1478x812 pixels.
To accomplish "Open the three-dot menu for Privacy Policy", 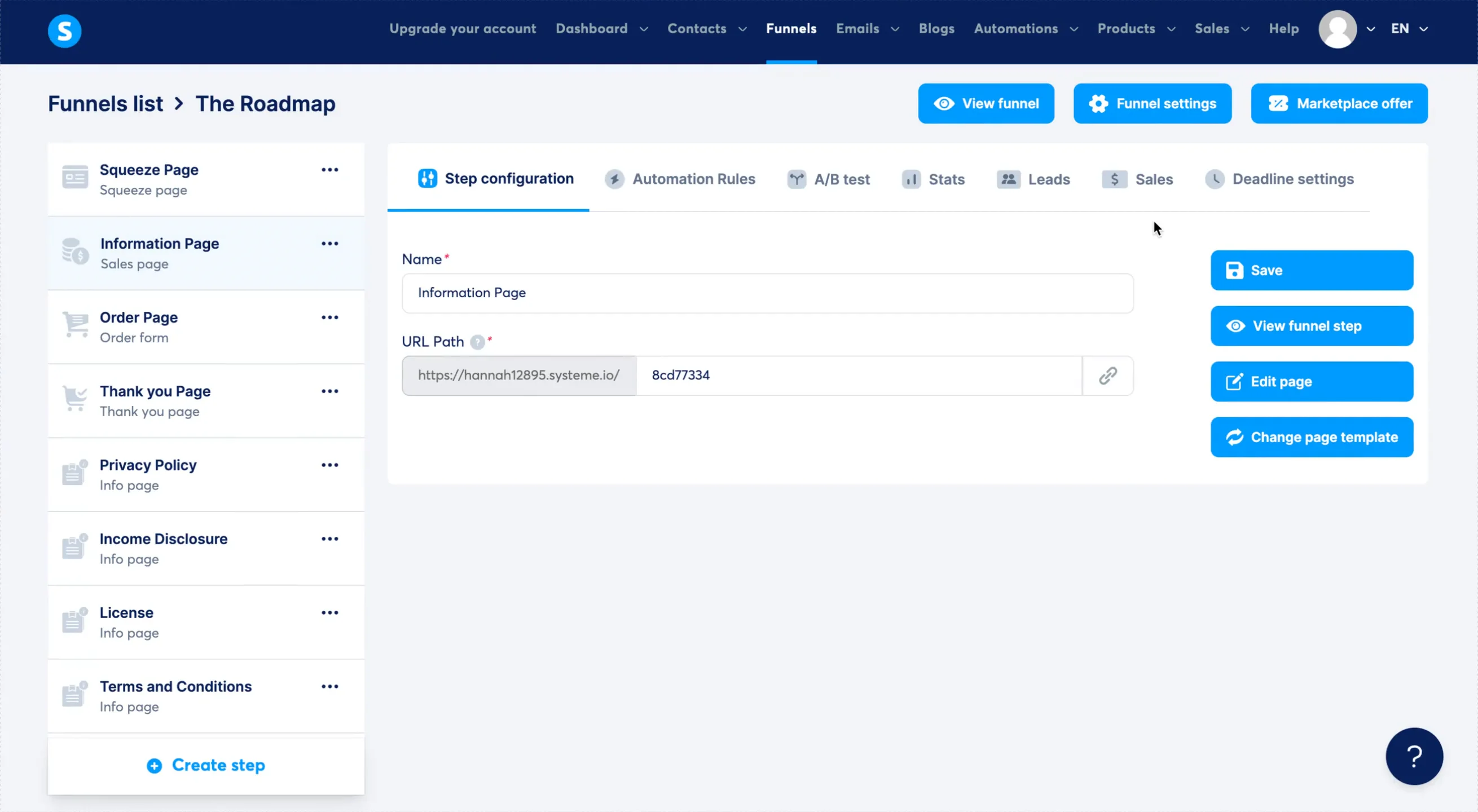I will point(330,465).
